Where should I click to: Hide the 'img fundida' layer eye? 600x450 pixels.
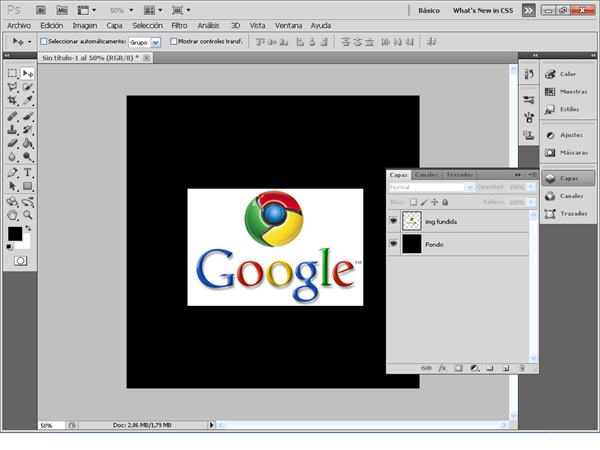pos(394,220)
